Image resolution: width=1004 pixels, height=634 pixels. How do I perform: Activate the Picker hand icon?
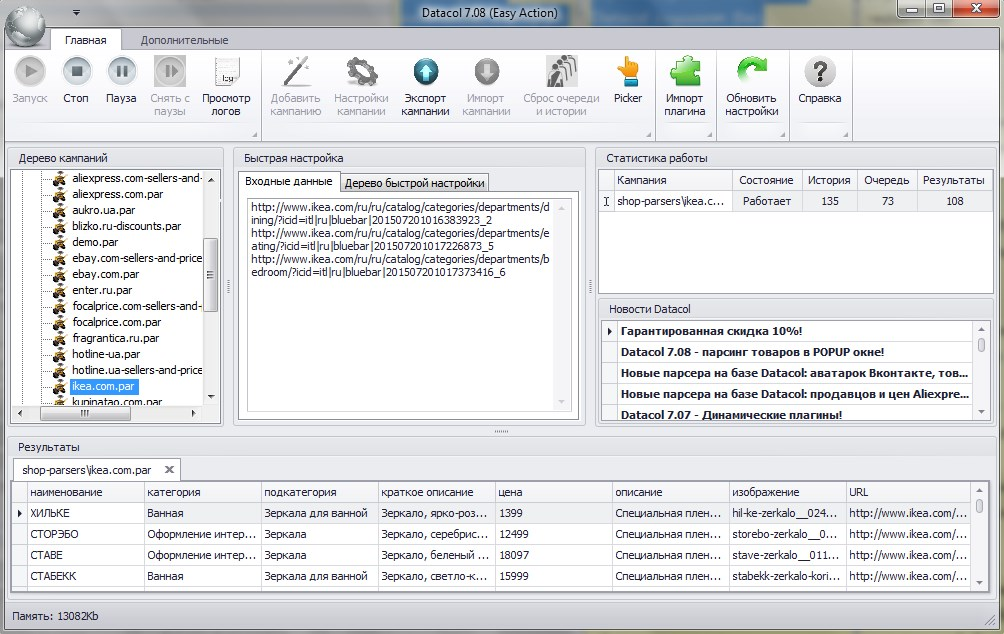(628, 71)
